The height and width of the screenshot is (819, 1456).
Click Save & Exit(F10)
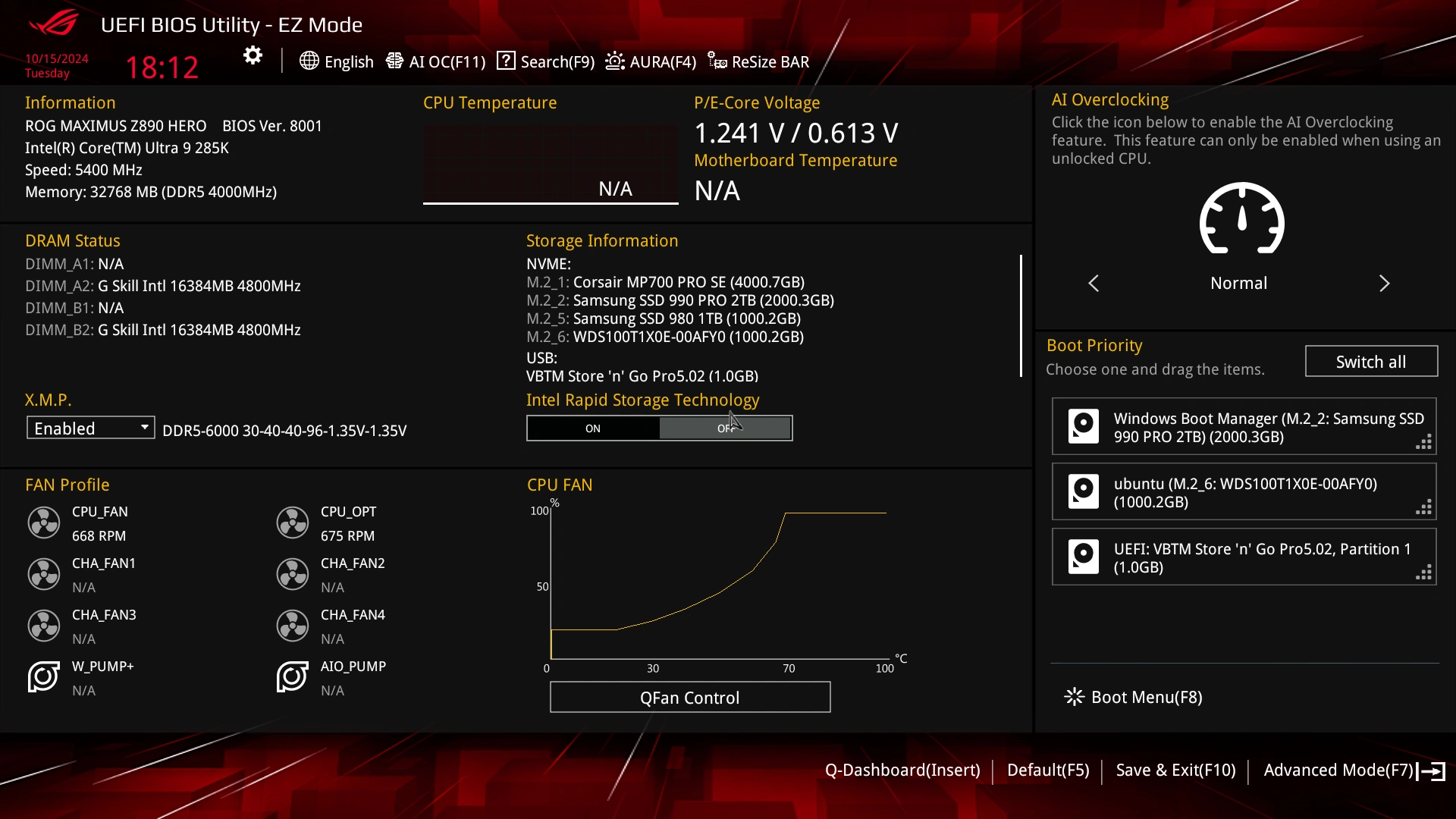[1176, 770]
